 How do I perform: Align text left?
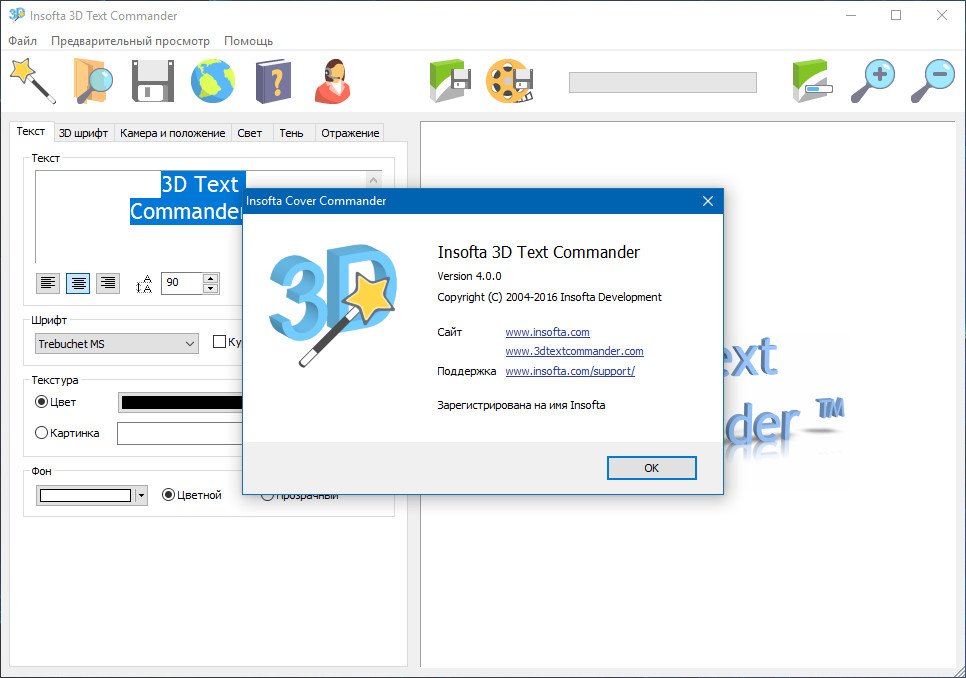click(48, 283)
